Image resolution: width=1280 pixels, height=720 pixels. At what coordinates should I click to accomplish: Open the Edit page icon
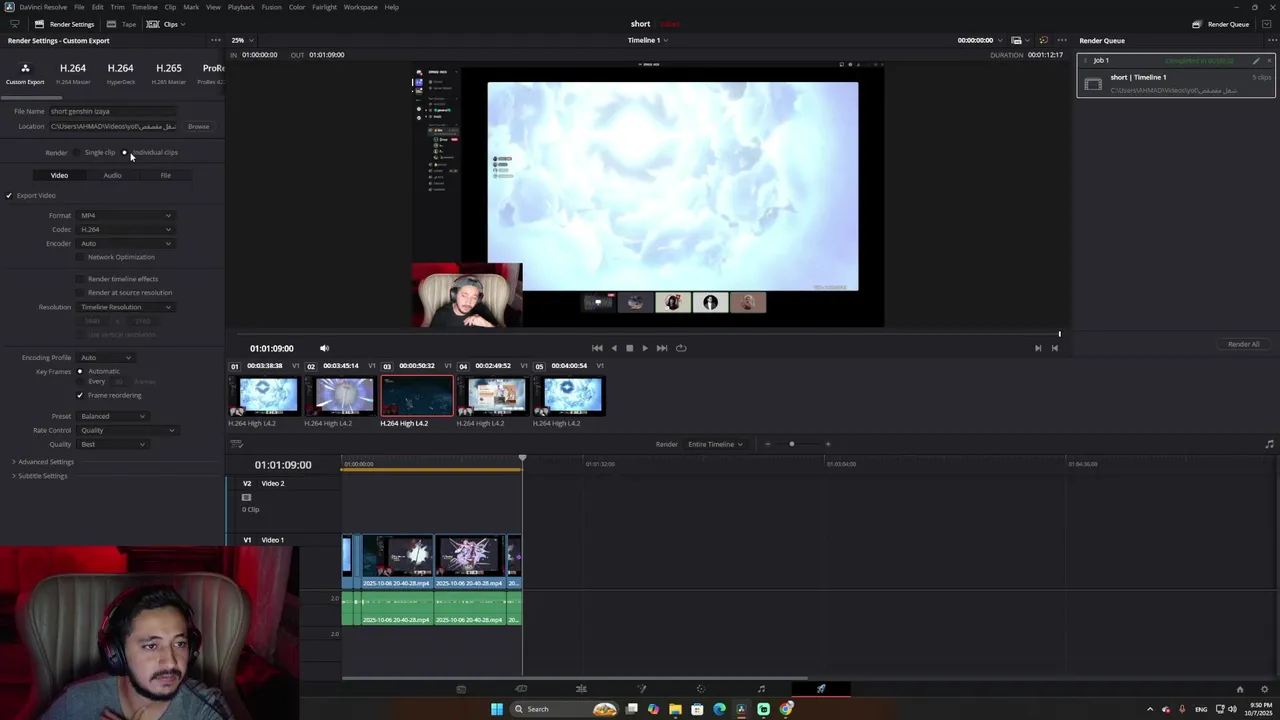coord(581,689)
